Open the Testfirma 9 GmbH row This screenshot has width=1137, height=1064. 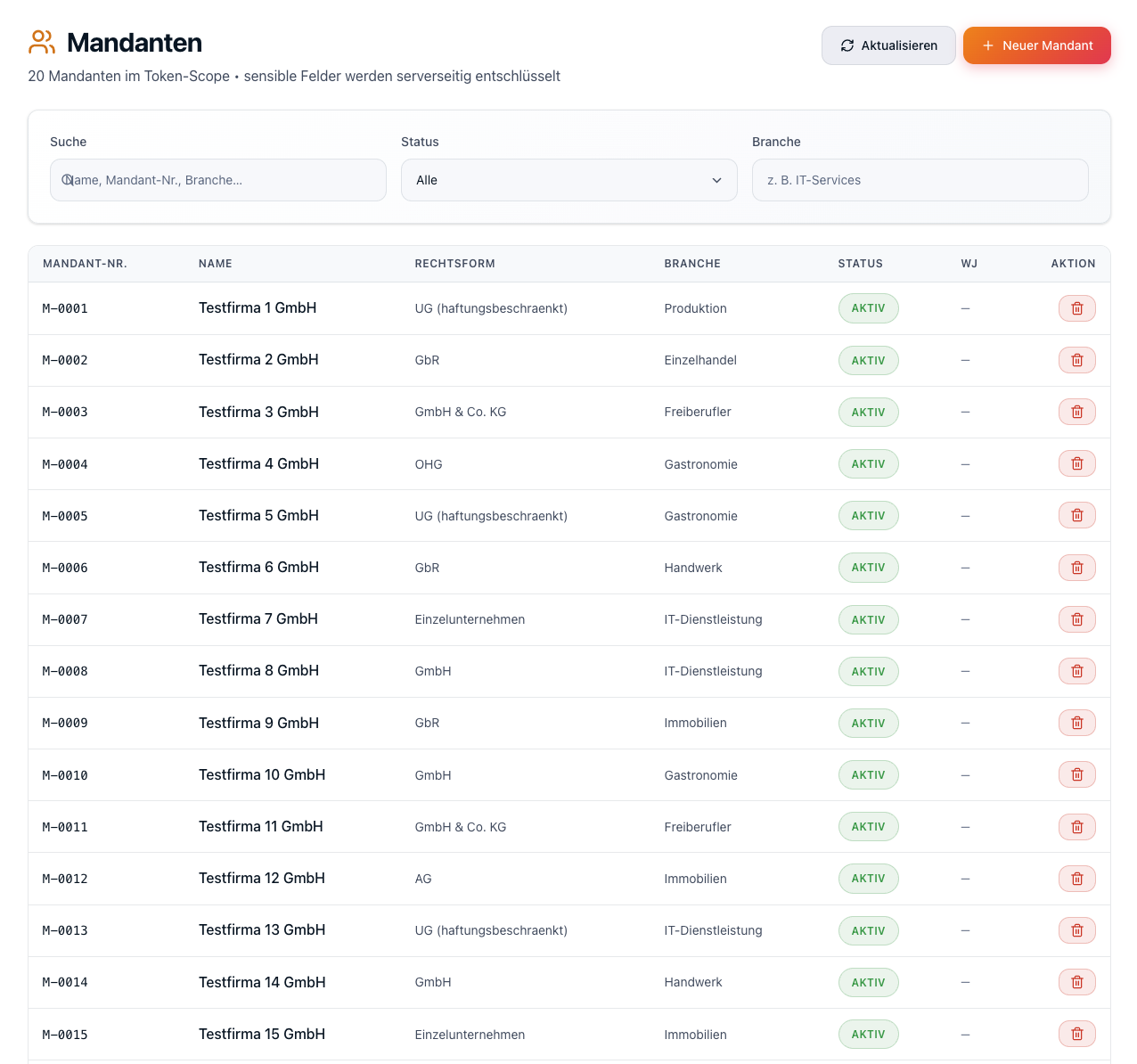[568, 723]
